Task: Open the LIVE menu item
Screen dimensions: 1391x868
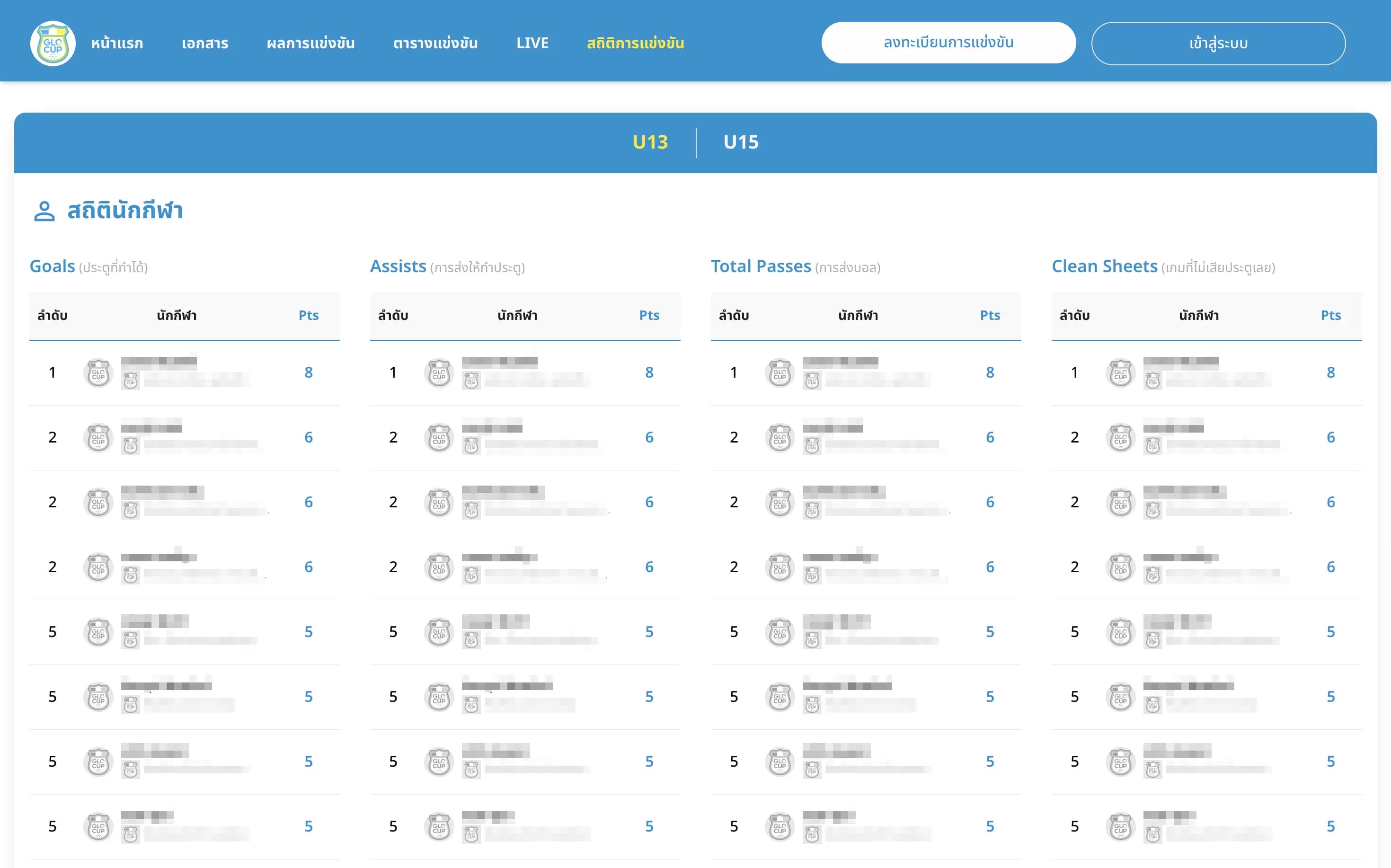Action: (532, 43)
